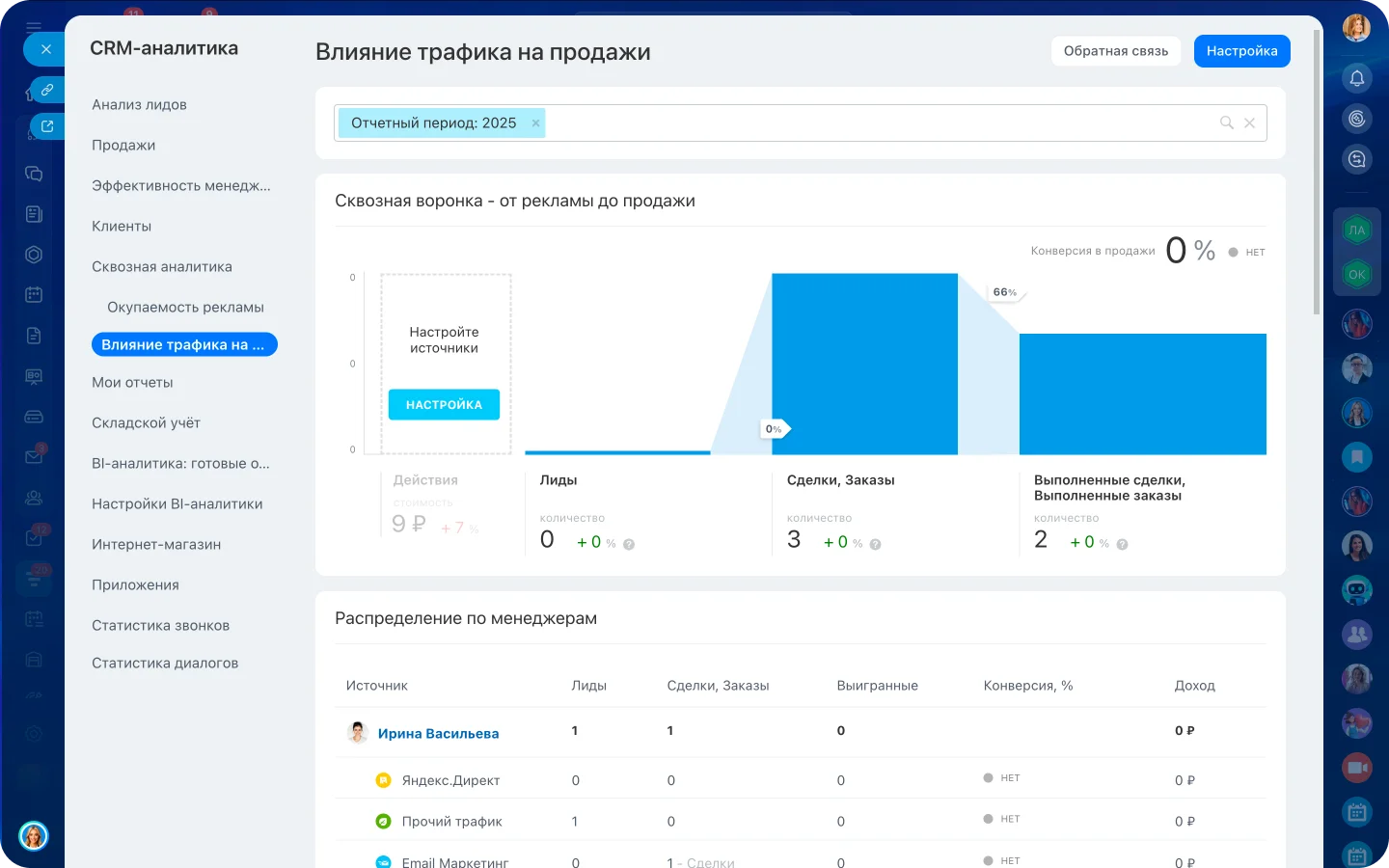1389x868 pixels.
Task: Click the Email Маркетинг source icon
Action: pyautogui.click(x=386, y=861)
